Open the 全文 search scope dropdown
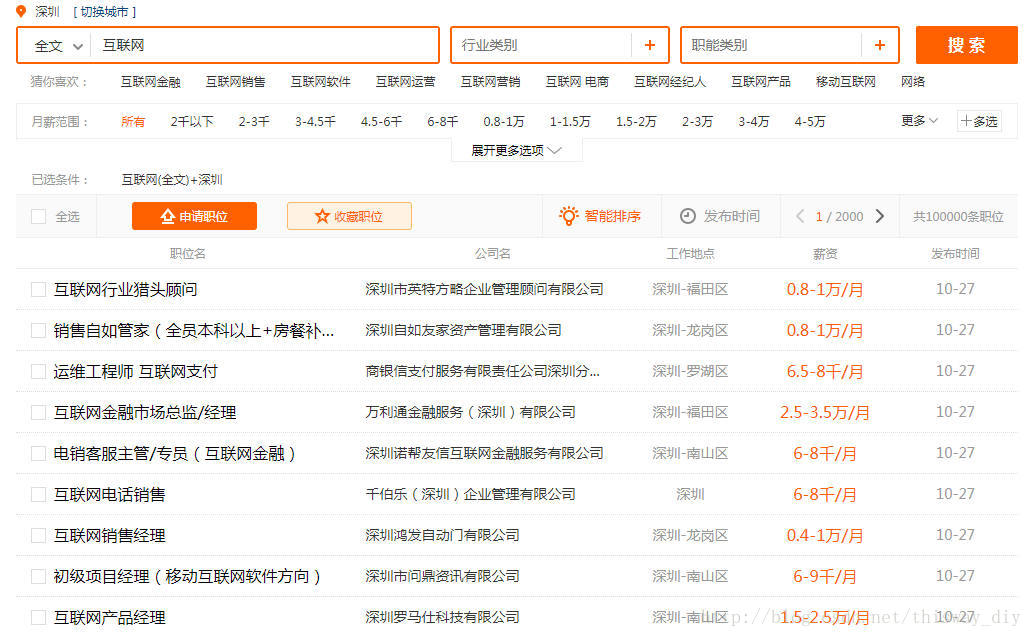 pyautogui.click(x=58, y=45)
